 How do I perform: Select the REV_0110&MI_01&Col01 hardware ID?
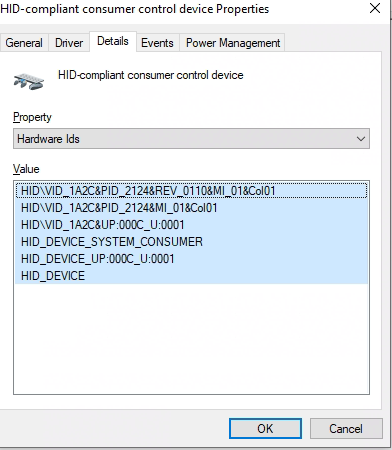pos(191,191)
